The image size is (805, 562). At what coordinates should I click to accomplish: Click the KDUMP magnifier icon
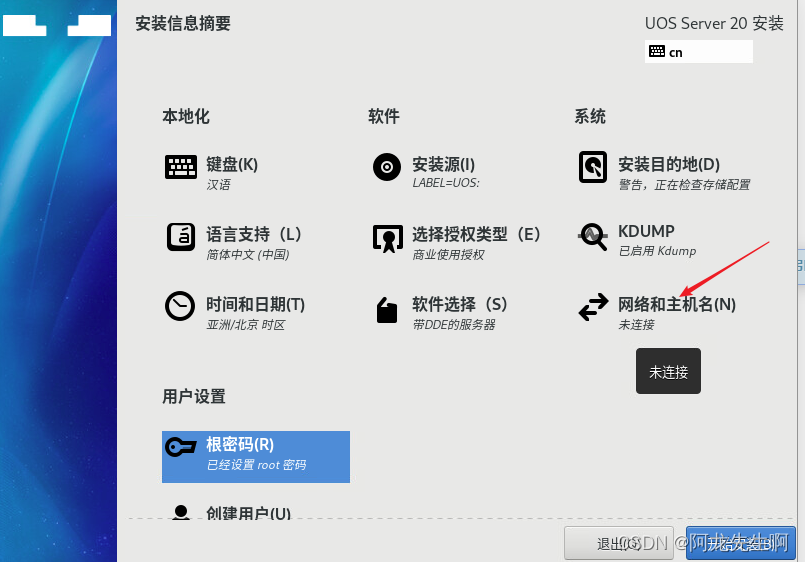point(593,236)
